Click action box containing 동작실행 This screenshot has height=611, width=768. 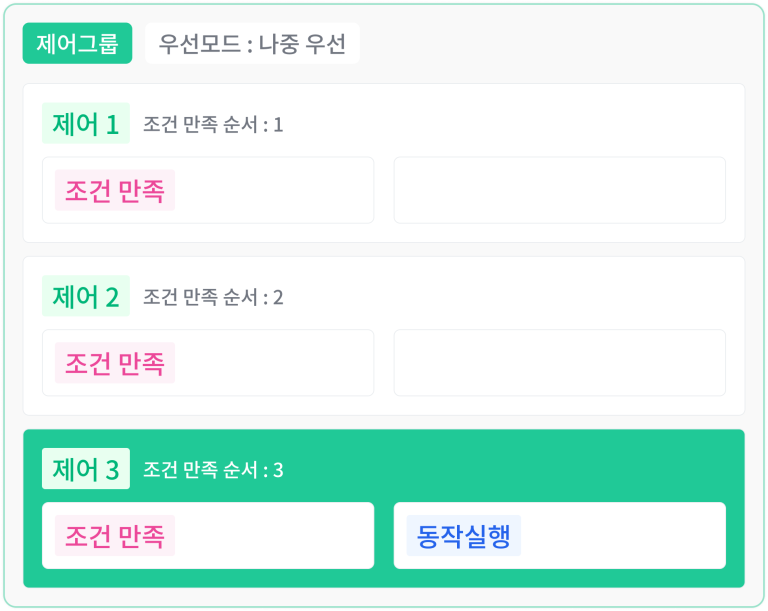560,536
